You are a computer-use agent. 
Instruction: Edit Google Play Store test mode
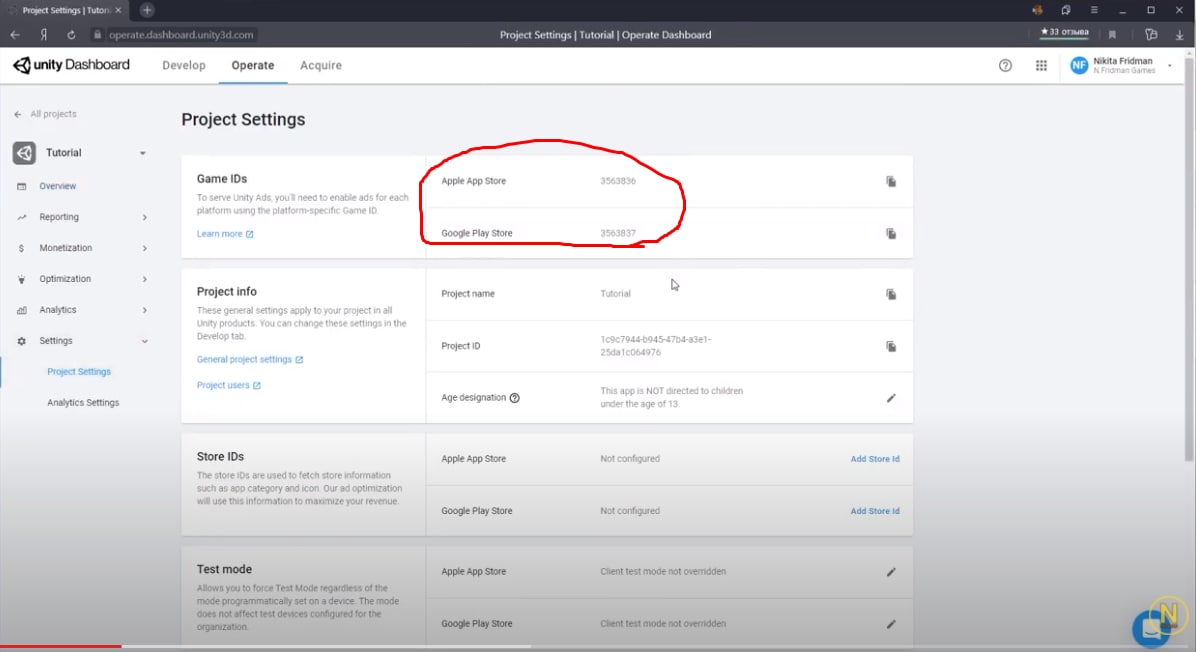890,624
